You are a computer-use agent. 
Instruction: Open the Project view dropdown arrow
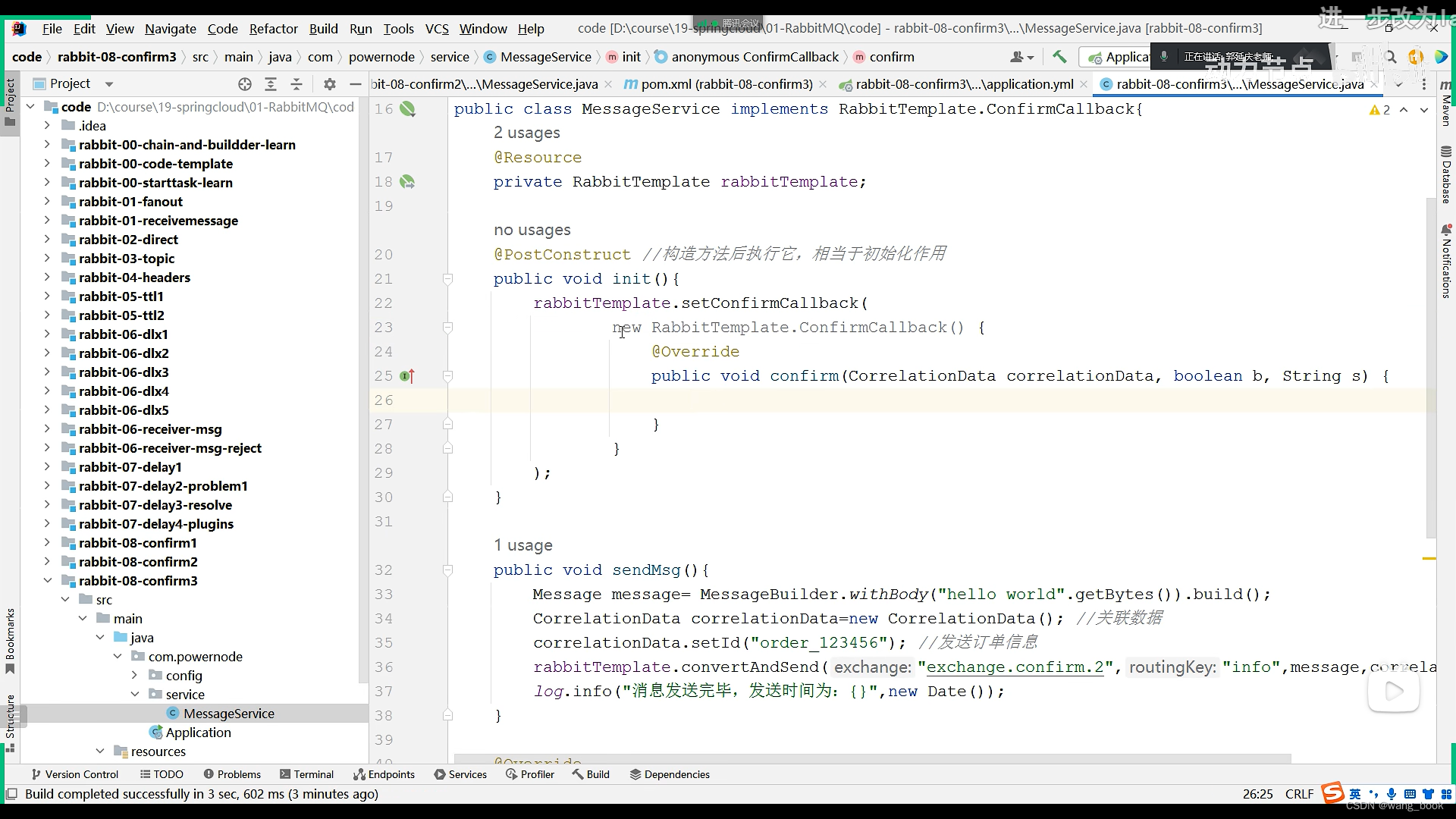click(x=108, y=84)
